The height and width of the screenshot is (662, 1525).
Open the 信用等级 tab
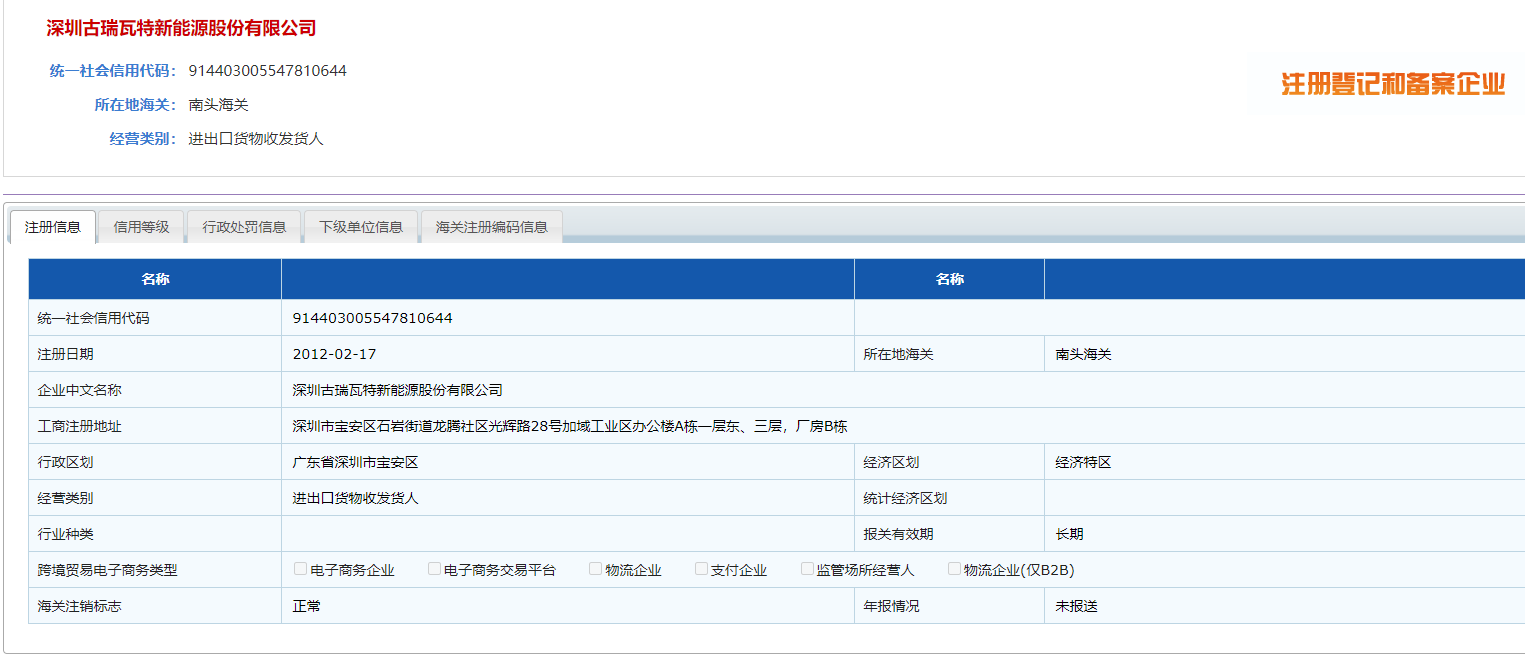point(141,227)
